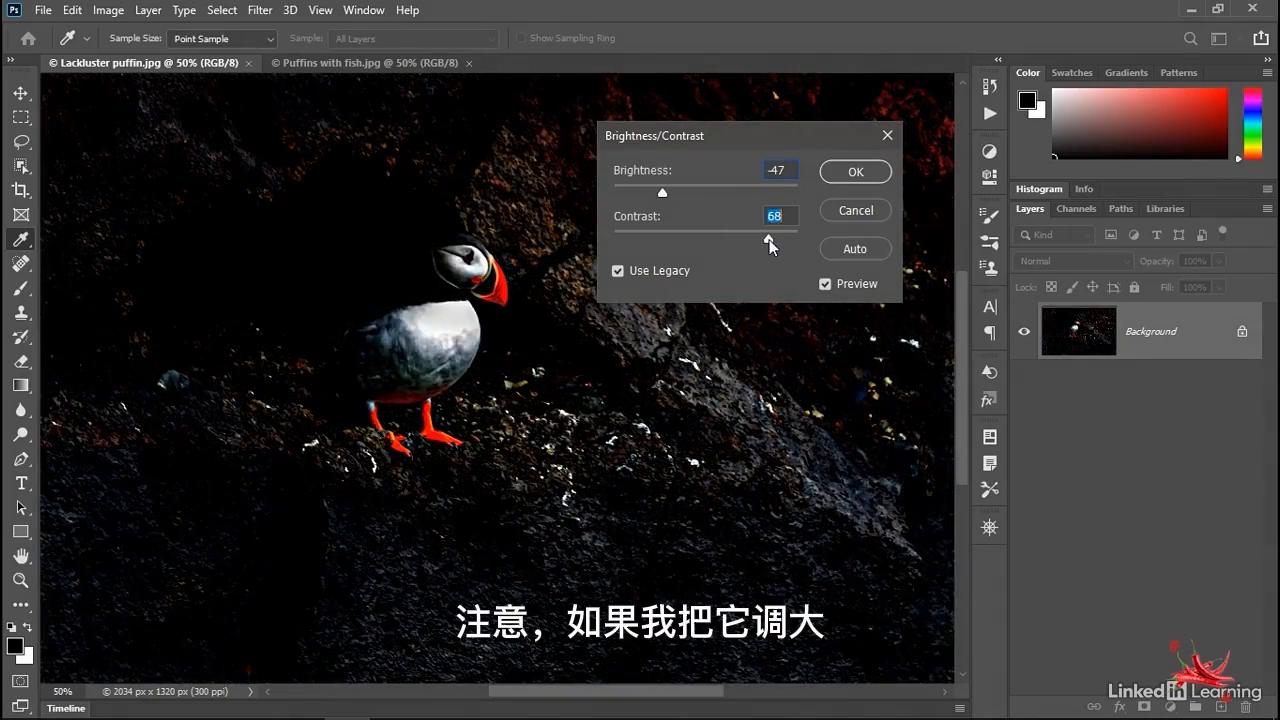Click the Auto button
This screenshot has height=720, width=1280.
click(x=855, y=248)
